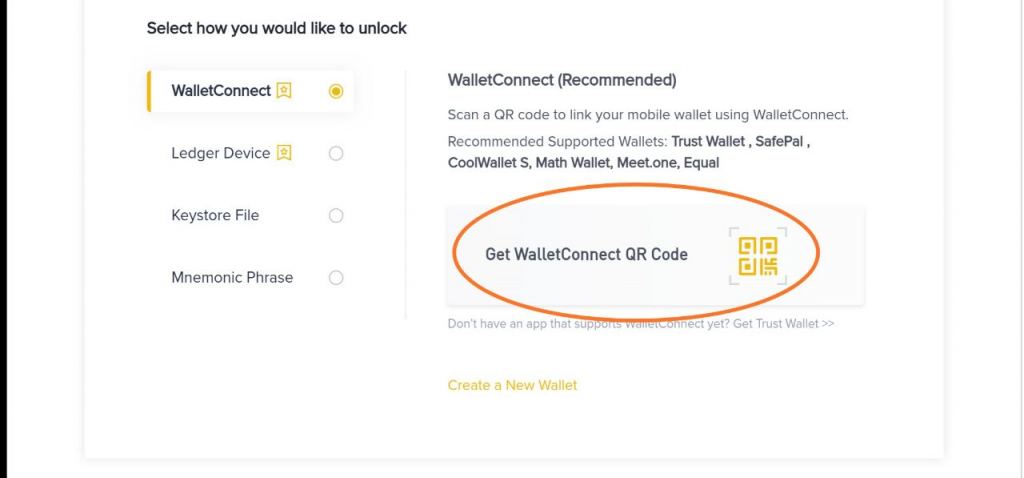
Task: Click the SafePal wallet name
Action: point(780,142)
